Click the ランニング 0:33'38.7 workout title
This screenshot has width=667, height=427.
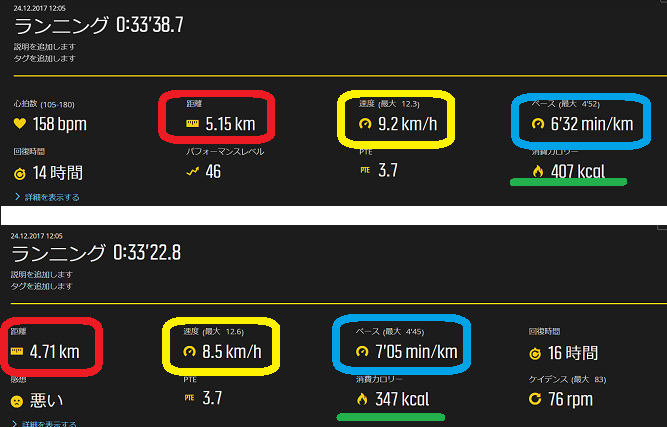[x=99, y=25]
